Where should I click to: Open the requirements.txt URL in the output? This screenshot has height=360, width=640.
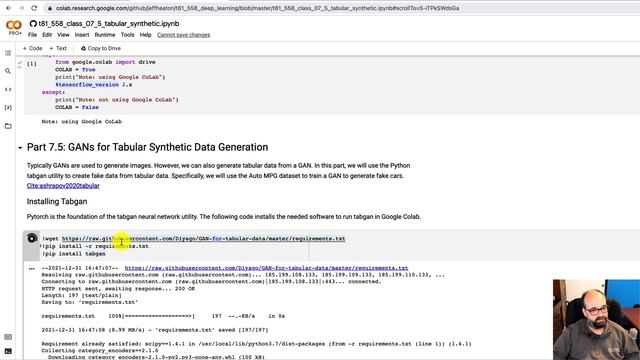click(x=266, y=268)
